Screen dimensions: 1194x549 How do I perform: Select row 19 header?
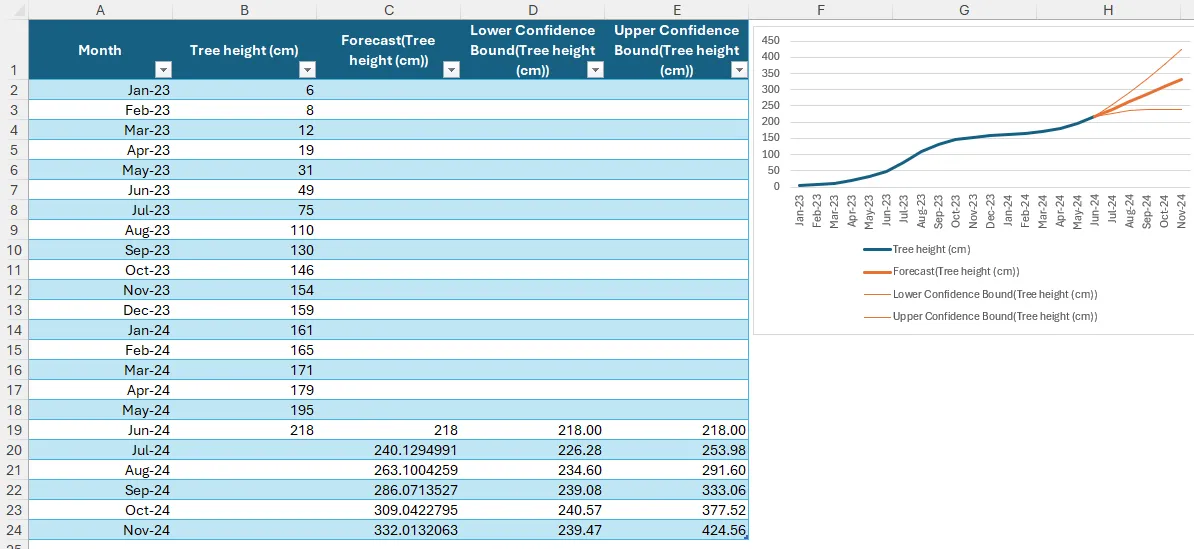coord(14,429)
